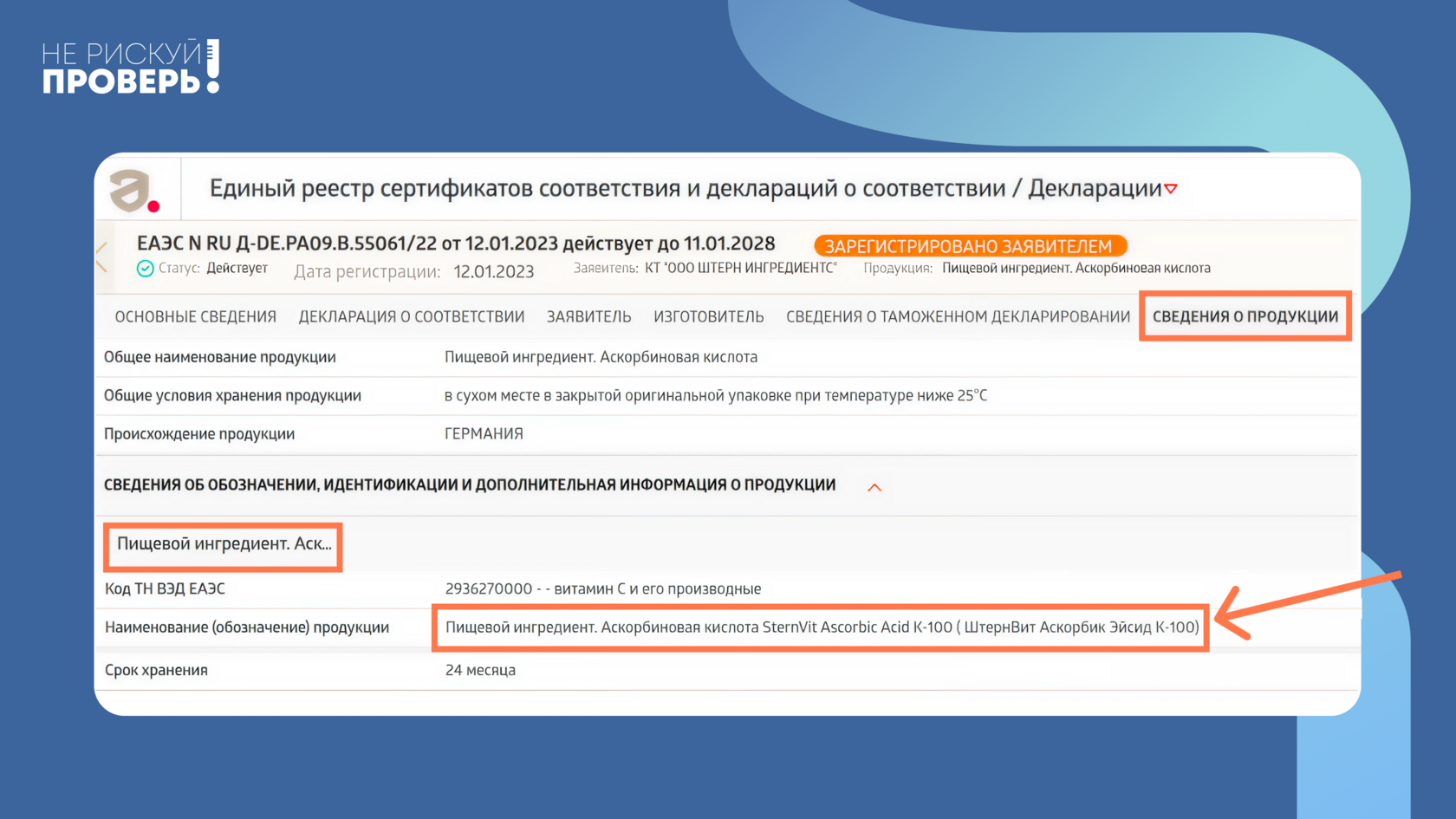Image resolution: width=1456 pixels, height=819 pixels.
Task: Click the Код ТН ВЭД ЕАЭС label
Action: pos(165,589)
